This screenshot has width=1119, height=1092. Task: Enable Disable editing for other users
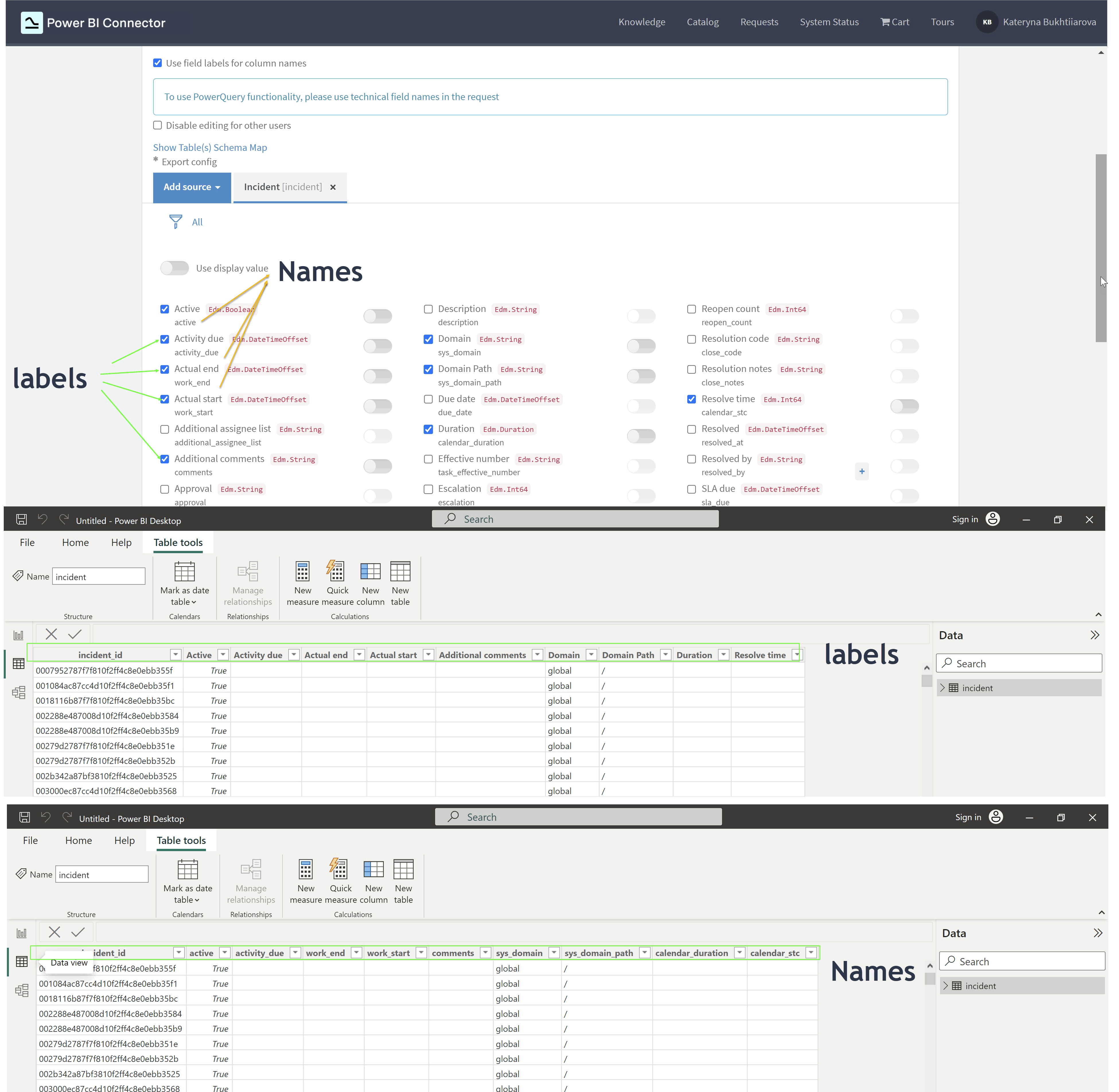tap(157, 125)
